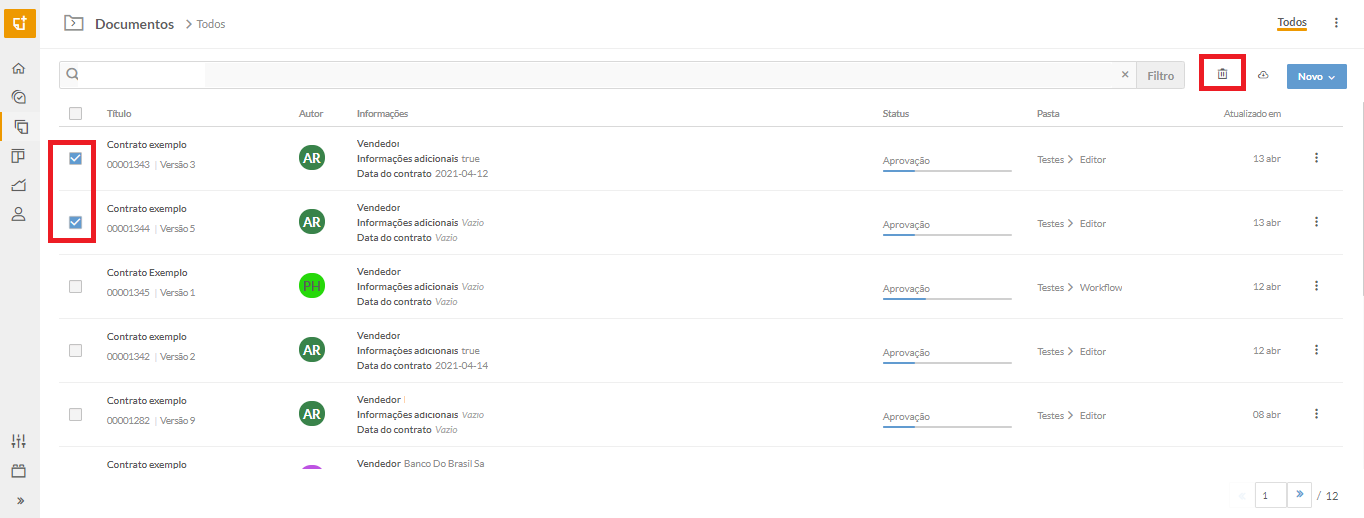Toggle the select-all header checkbox
This screenshot has width=1364, height=518.
point(75,114)
